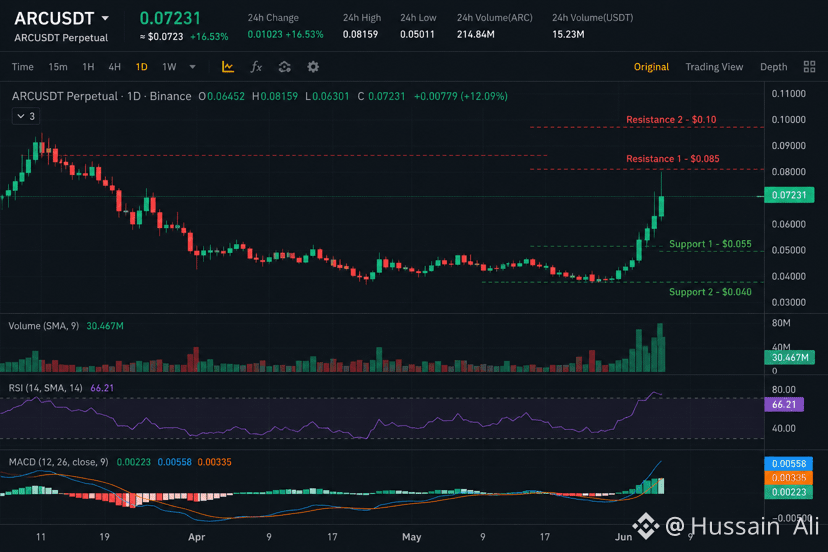This screenshot has height=552, width=828.
Task: Click the 24h Change value +16.53%
Action: 304,34
